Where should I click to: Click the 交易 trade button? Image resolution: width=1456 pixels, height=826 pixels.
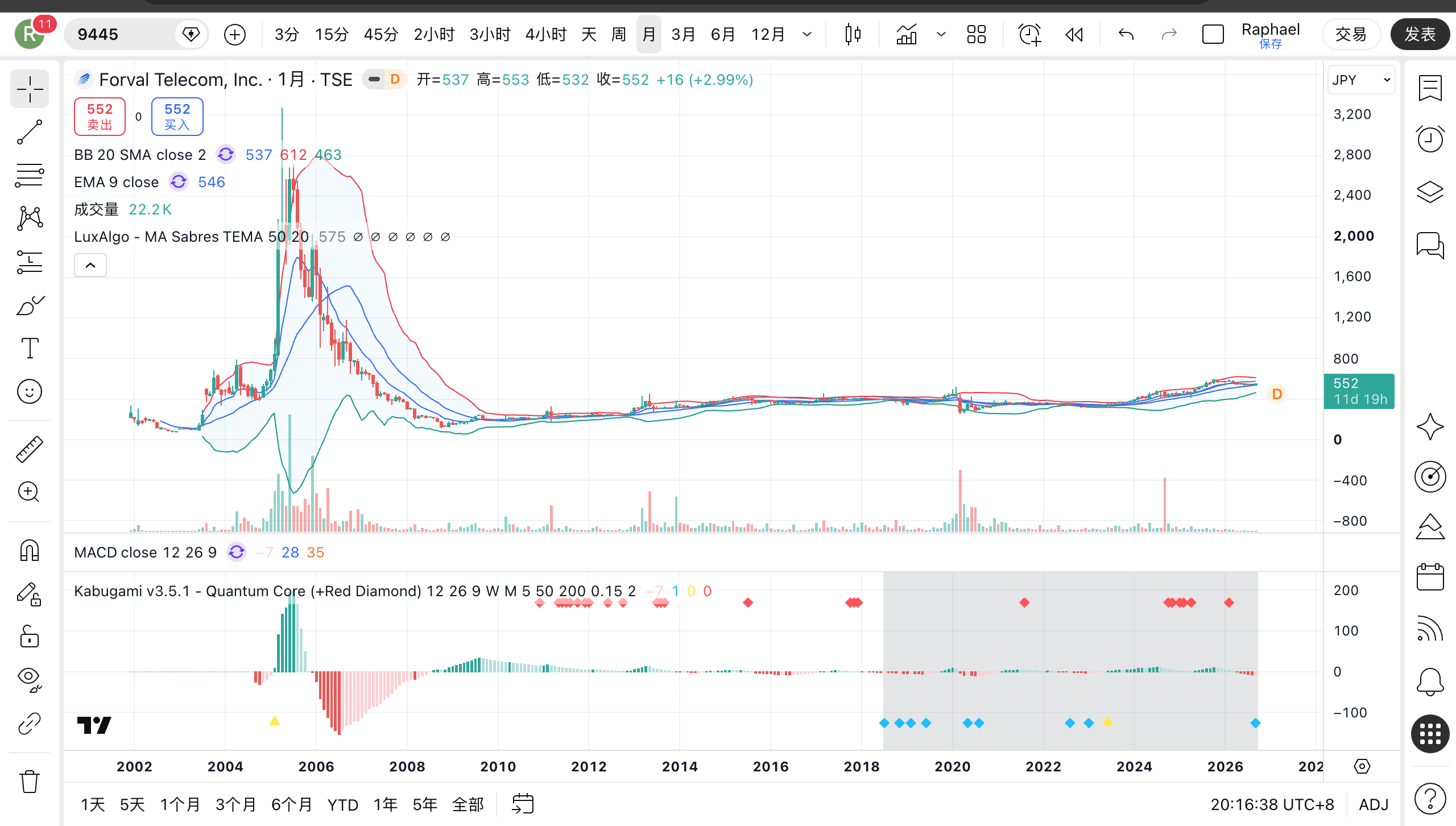tap(1351, 35)
